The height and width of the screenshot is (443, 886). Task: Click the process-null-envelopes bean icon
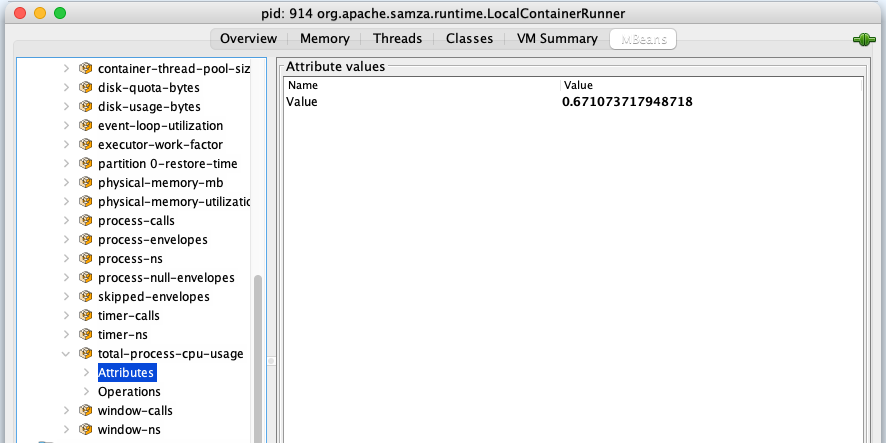pos(85,277)
